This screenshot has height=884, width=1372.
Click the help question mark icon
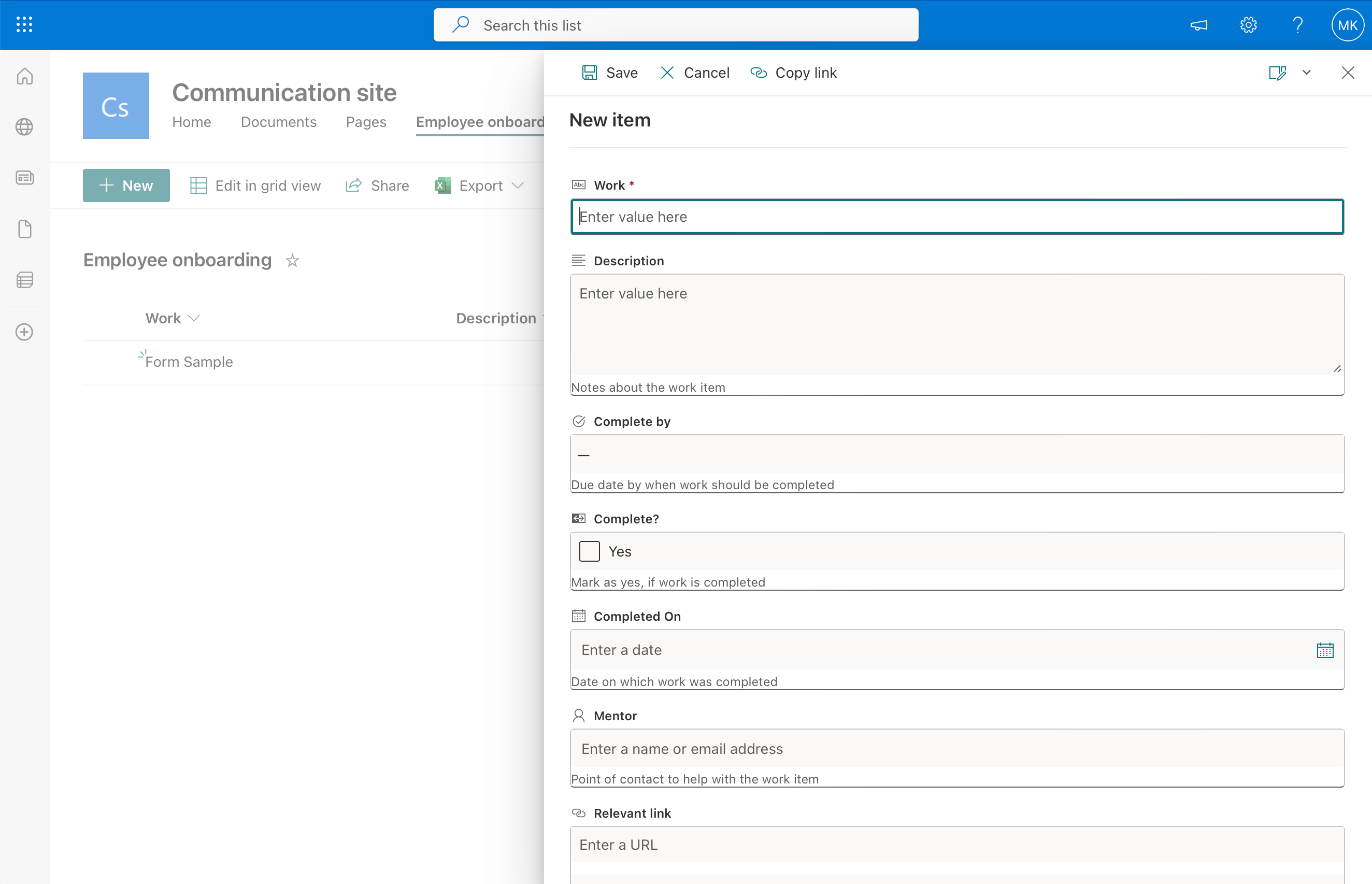pyautogui.click(x=1297, y=25)
